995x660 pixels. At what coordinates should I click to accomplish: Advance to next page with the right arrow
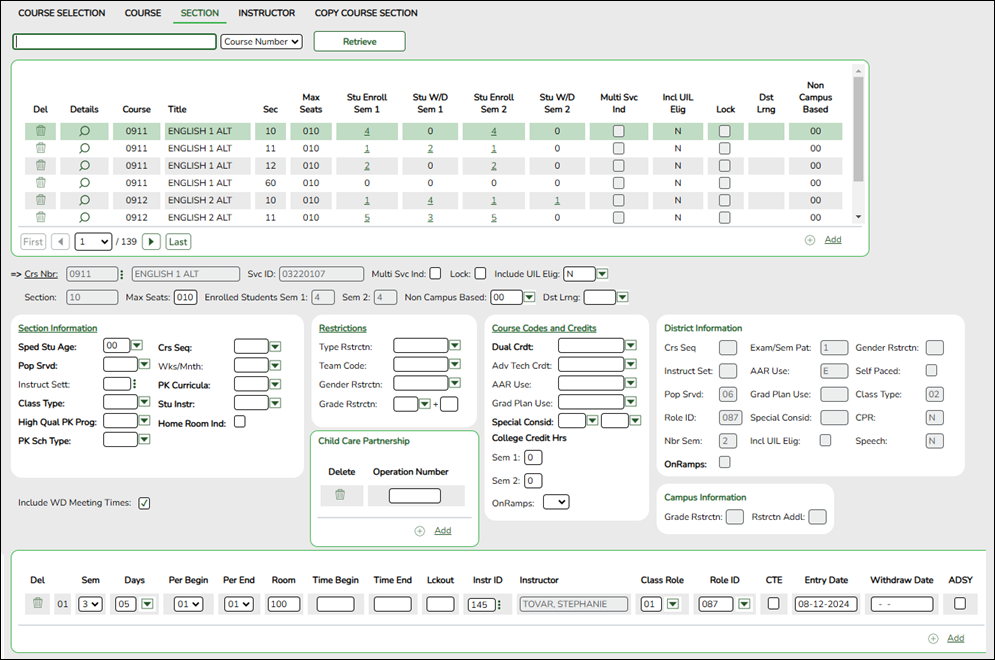[x=150, y=241]
